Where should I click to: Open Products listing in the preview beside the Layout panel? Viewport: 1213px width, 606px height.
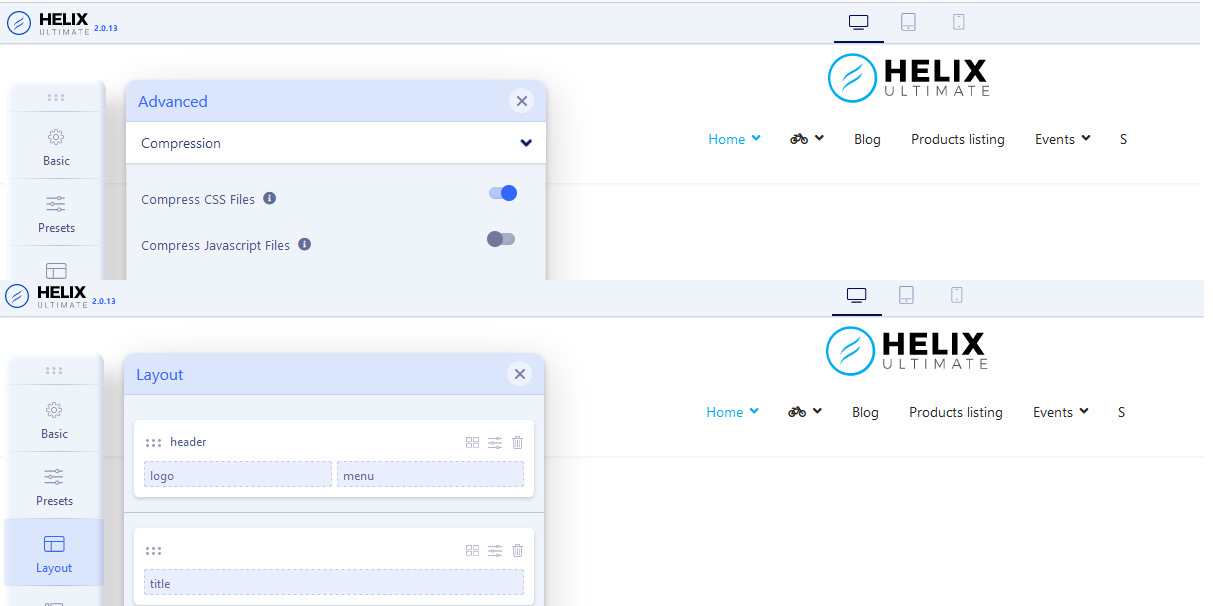(x=956, y=412)
